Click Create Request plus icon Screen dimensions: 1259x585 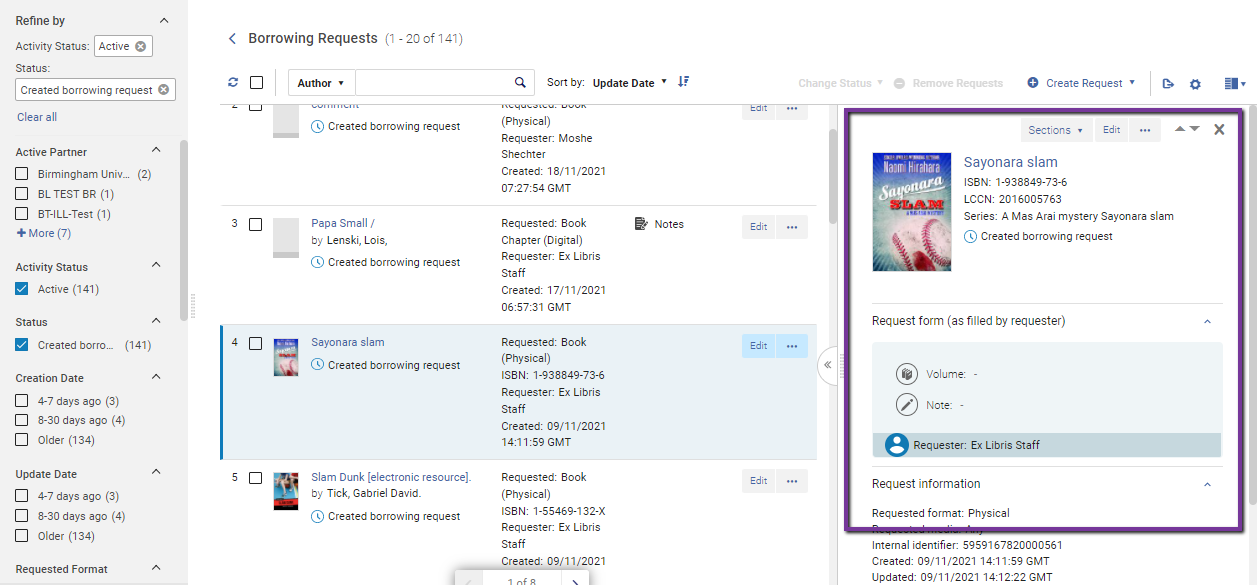[1033, 83]
